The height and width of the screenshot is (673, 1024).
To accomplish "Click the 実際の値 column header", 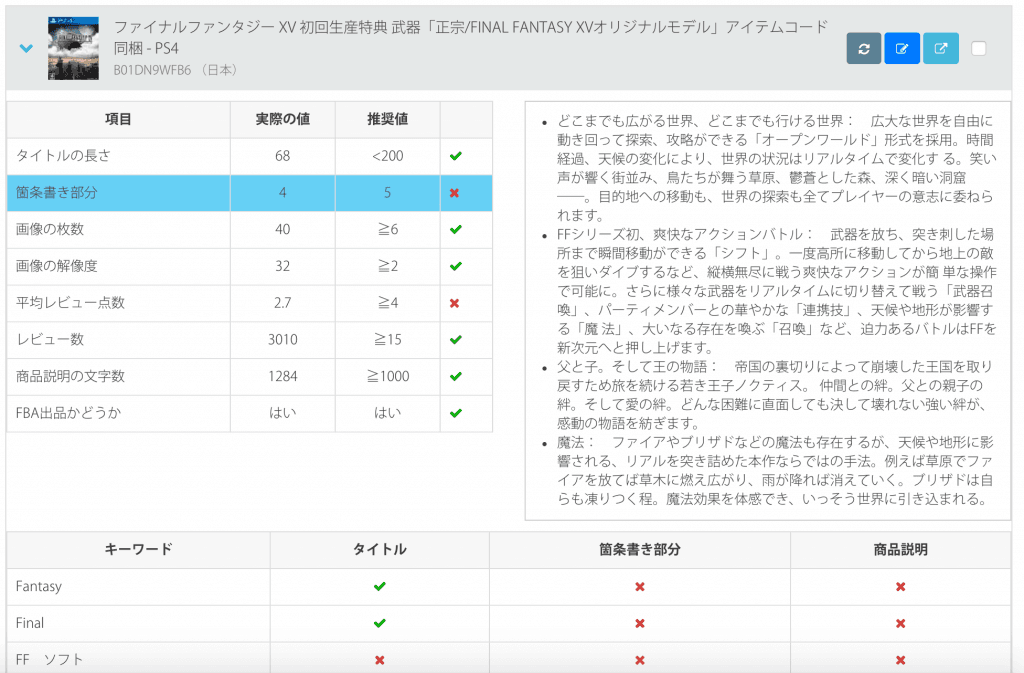I will coord(283,119).
